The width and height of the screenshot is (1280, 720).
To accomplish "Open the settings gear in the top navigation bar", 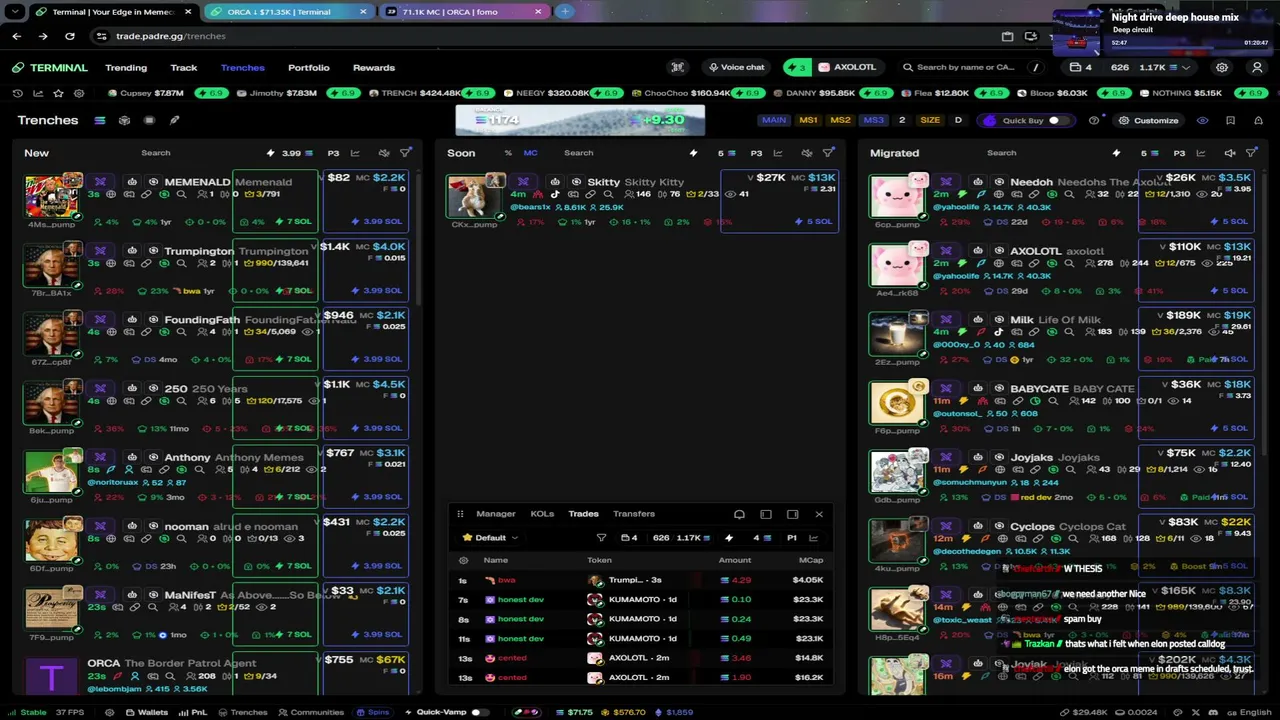I will (x=1222, y=67).
